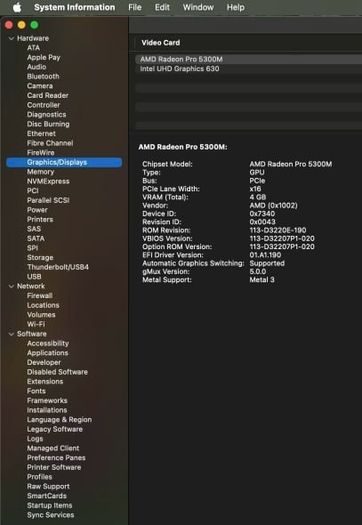This screenshot has height=525, width=362.
Task: Select Camera in the sidebar
Action: [x=40, y=86]
